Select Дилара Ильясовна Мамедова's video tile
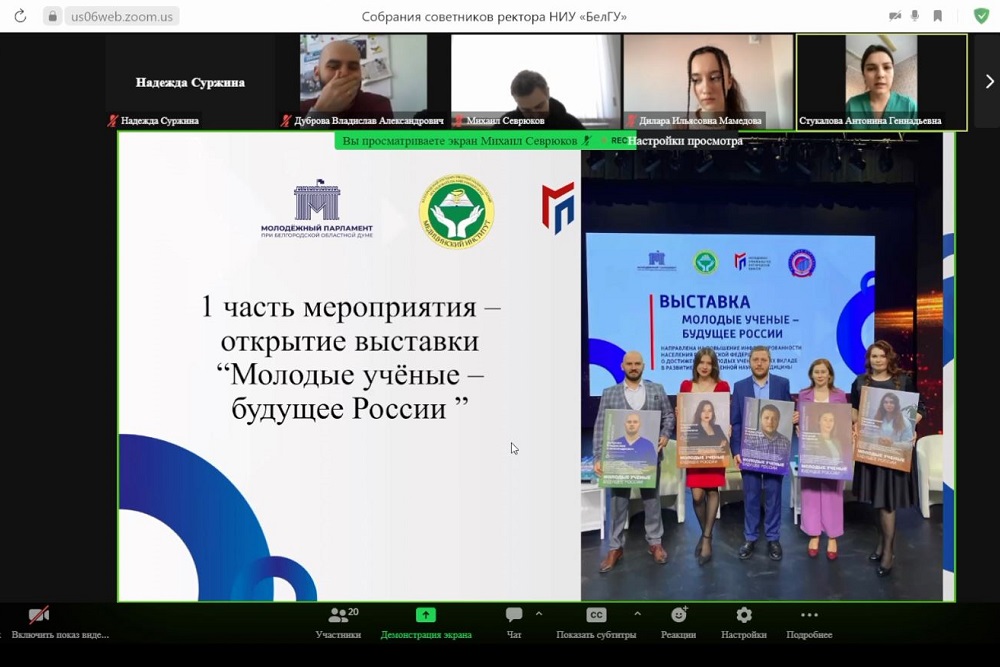 tap(708, 81)
